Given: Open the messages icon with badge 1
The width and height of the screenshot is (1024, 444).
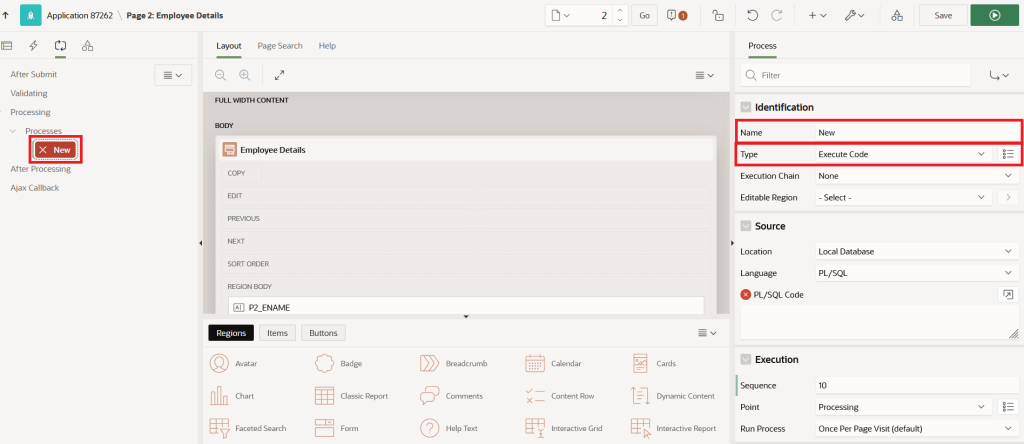Looking at the screenshot, I should click(x=677, y=15).
